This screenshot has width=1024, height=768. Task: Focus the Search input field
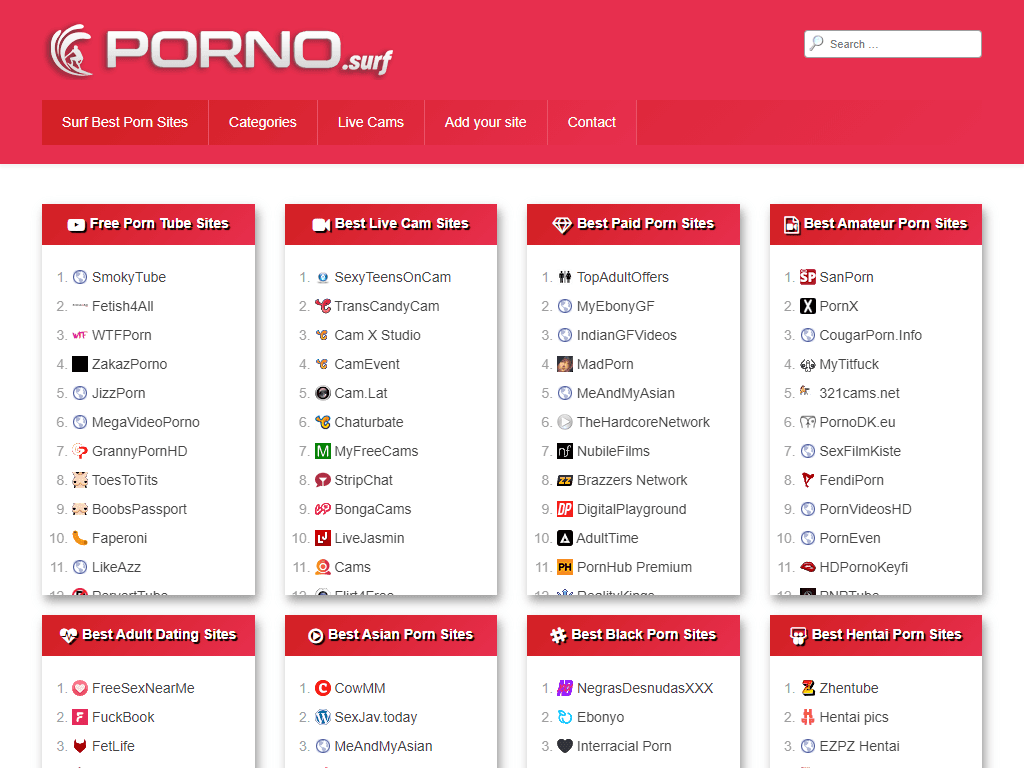pyautogui.click(x=900, y=44)
